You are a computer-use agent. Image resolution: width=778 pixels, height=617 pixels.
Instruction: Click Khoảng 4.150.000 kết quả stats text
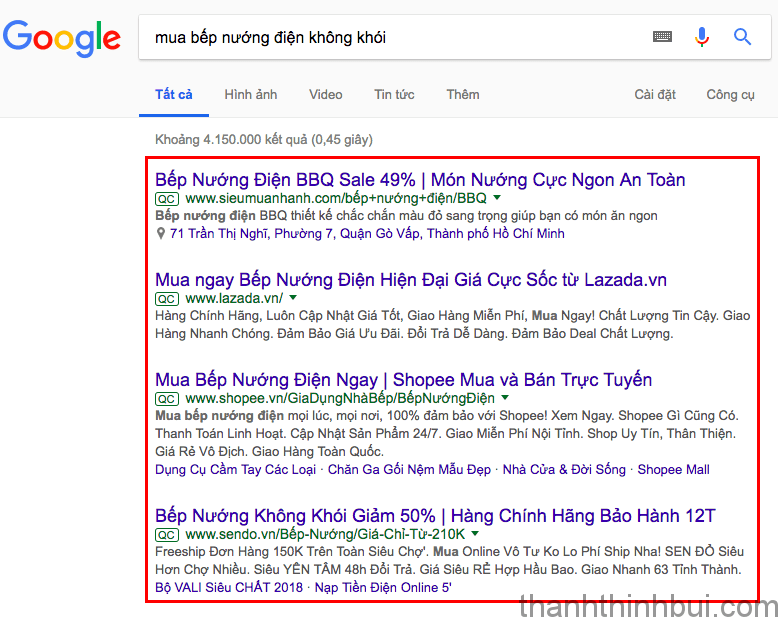pyautogui.click(x=264, y=140)
